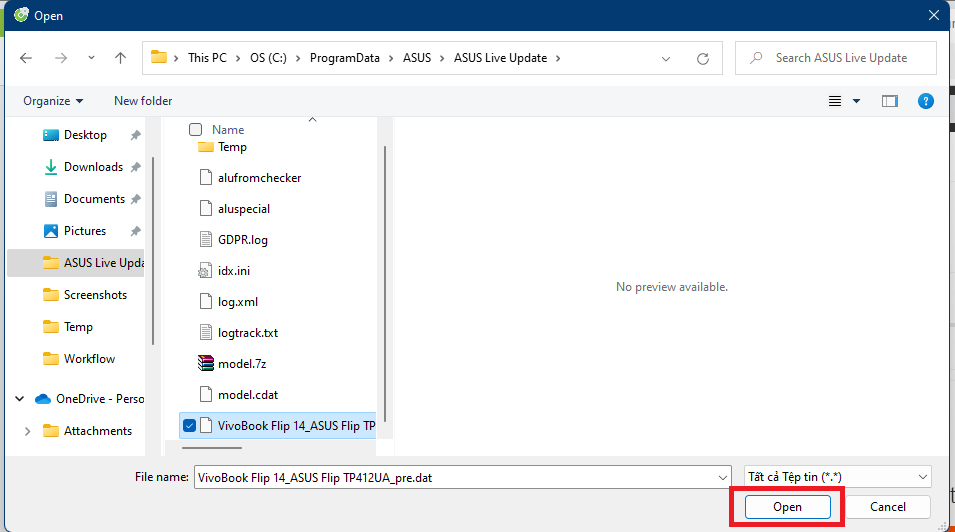
Task: Open the File name history dropdown
Action: (x=722, y=478)
